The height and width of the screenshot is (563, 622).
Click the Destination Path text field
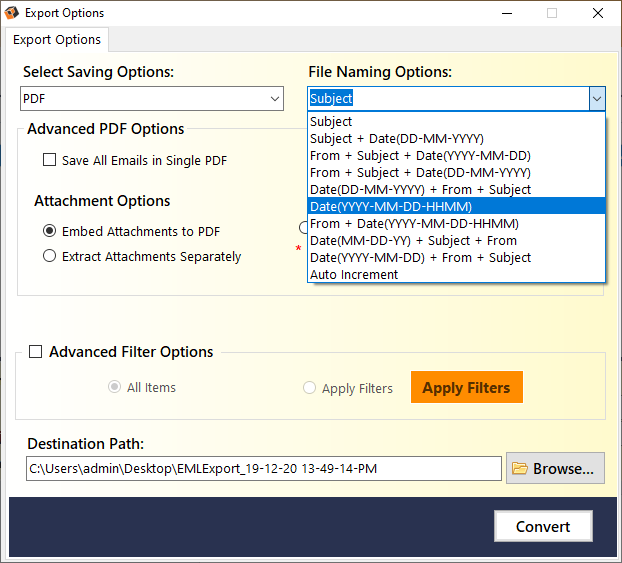(x=264, y=469)
